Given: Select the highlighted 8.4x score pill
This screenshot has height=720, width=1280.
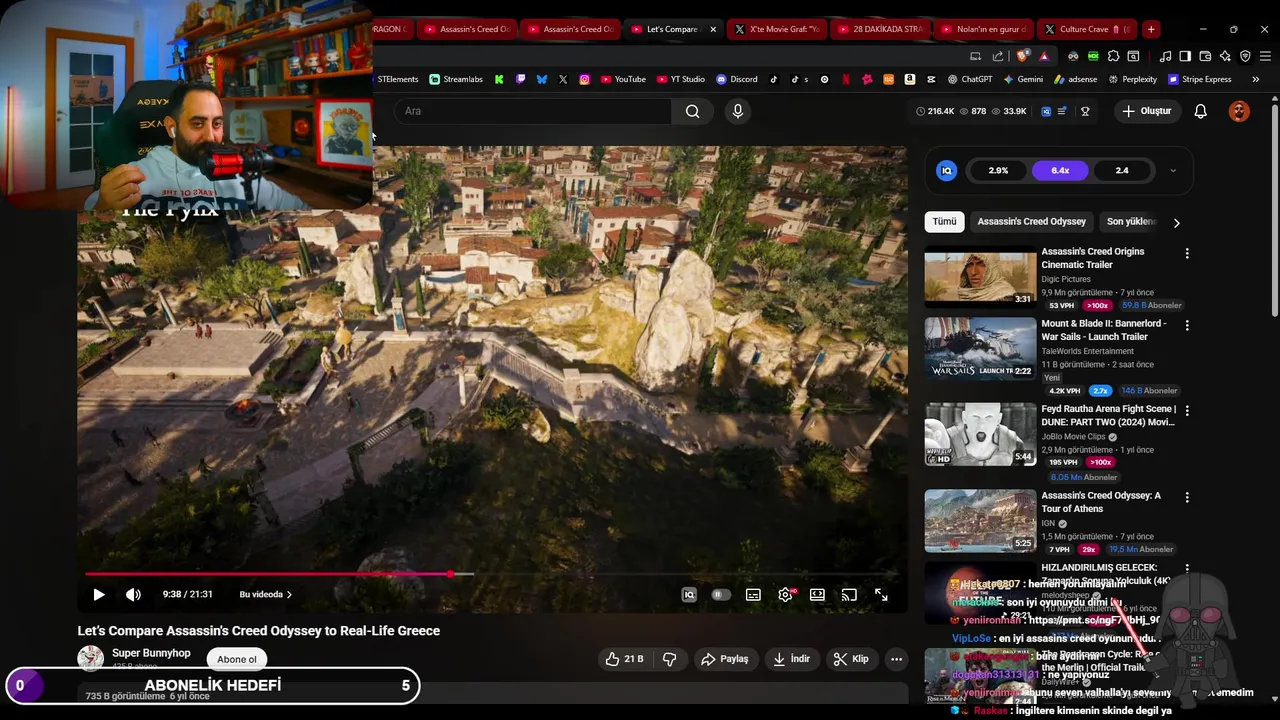Looking at the screenshot, I should point(1060,171).
